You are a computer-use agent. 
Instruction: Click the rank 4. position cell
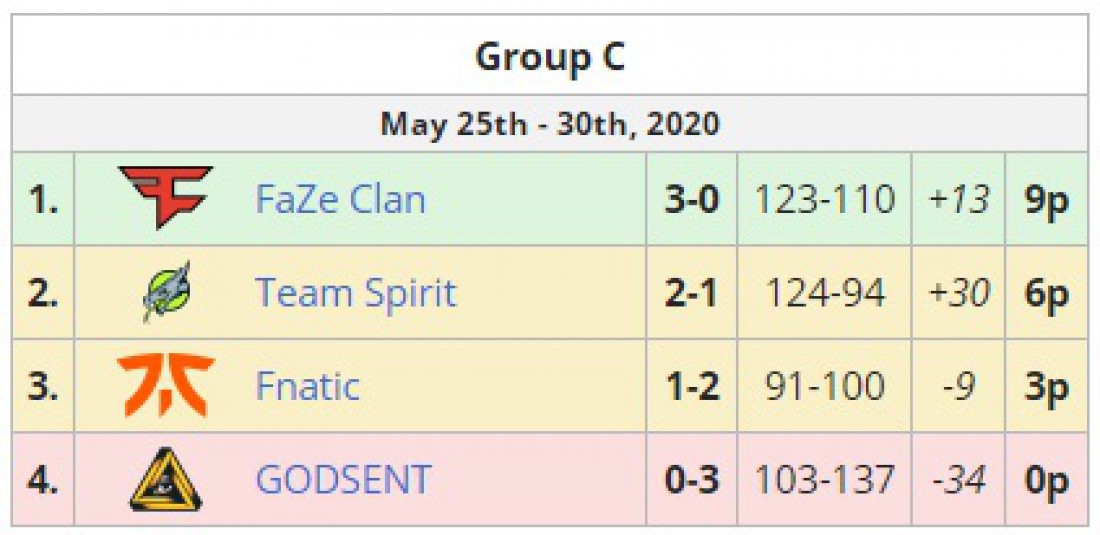[x=42, y=480]
